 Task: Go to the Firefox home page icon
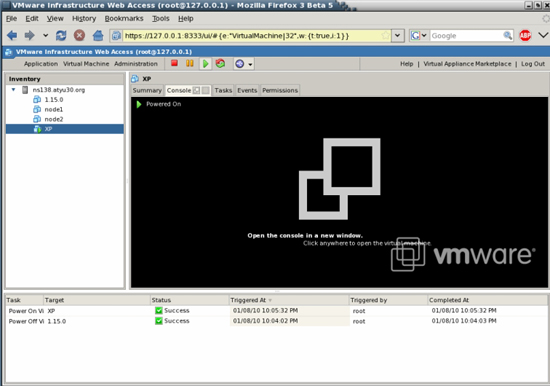click(x=98, y=35)
